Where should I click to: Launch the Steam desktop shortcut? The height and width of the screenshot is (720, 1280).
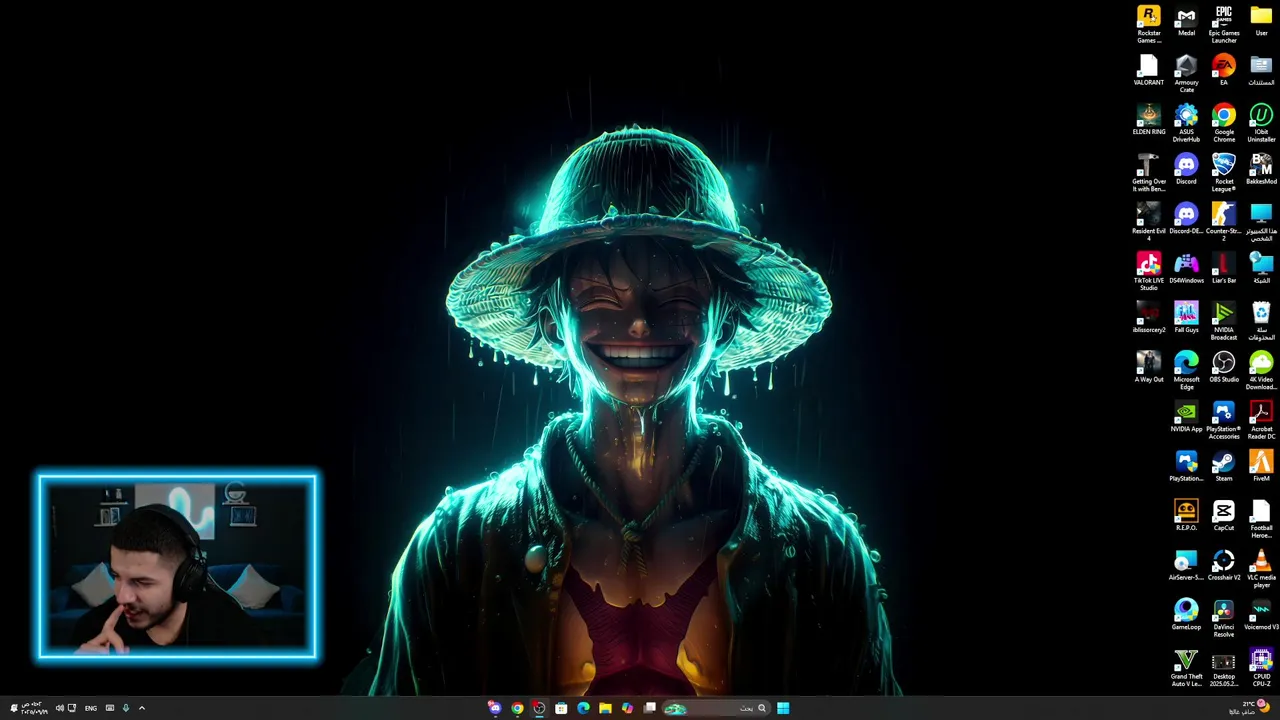(x=1224, y=466)
